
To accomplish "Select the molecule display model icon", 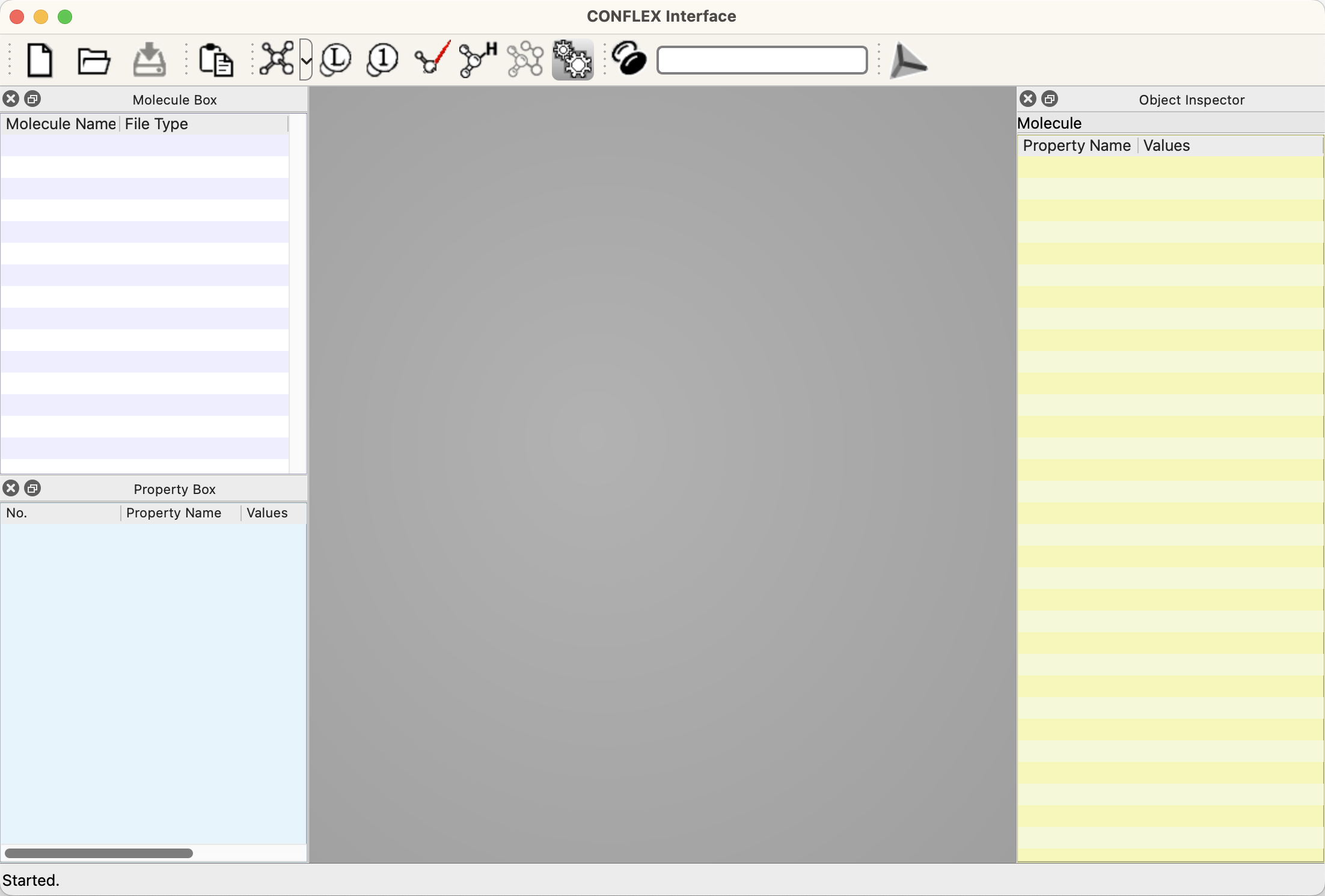I will pyautogui.click(x=277, y=59).
